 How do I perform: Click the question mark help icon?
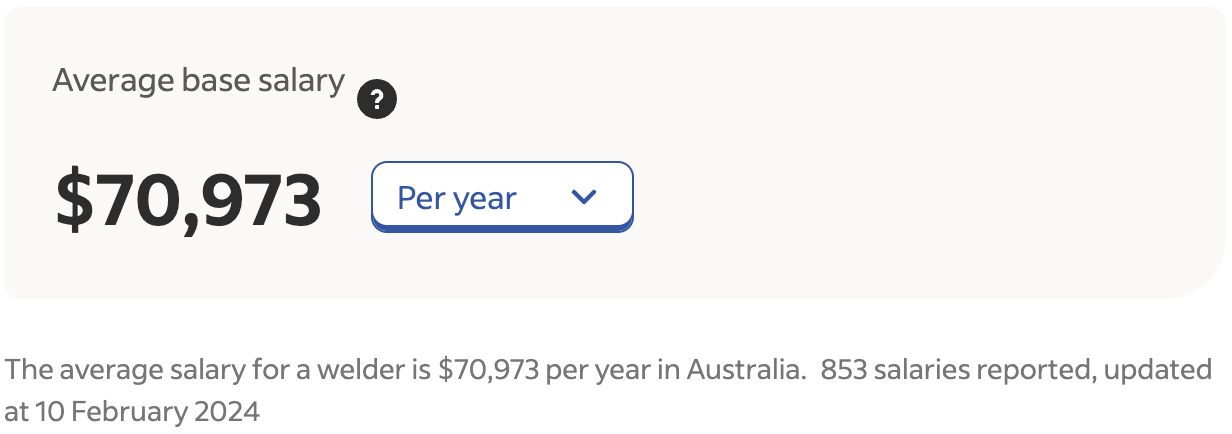tap(377, 100)
